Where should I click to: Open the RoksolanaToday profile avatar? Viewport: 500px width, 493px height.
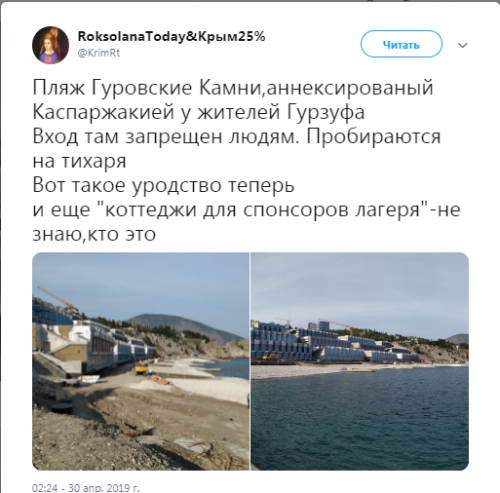pos(51,45)
